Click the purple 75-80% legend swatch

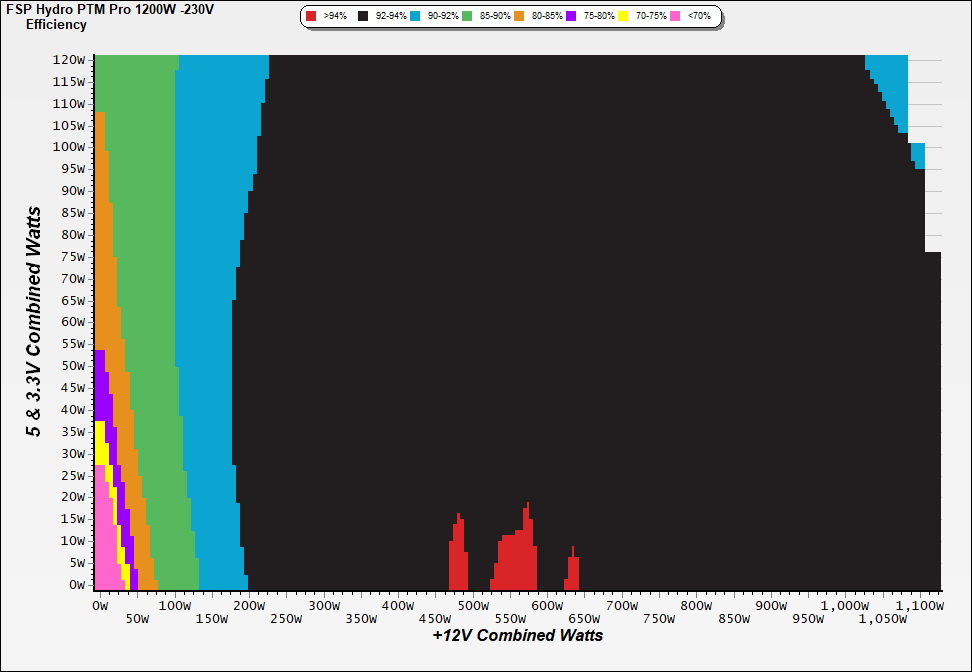pyautogui.click(x=571, y=17)
